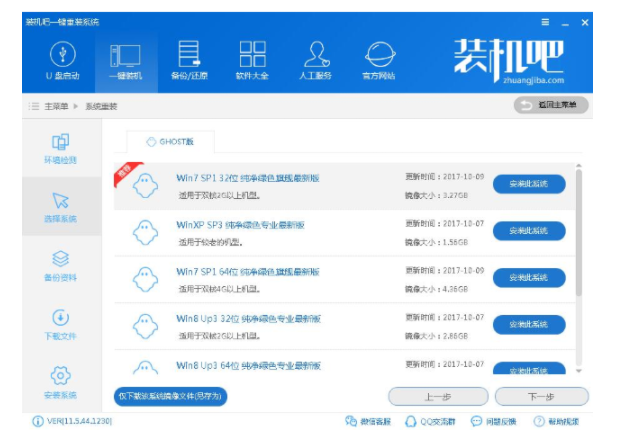Click the list scrollbar down arrow

pyautogui.click(x=578, y=371)
